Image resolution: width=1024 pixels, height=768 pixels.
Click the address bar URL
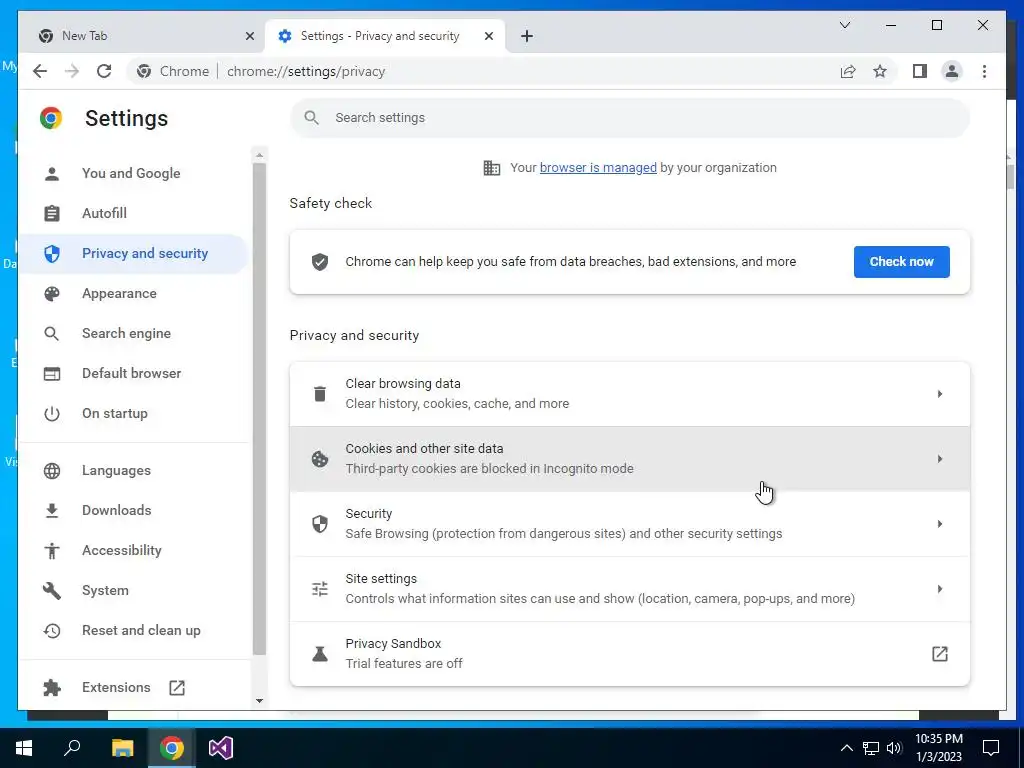click(306, 71)
